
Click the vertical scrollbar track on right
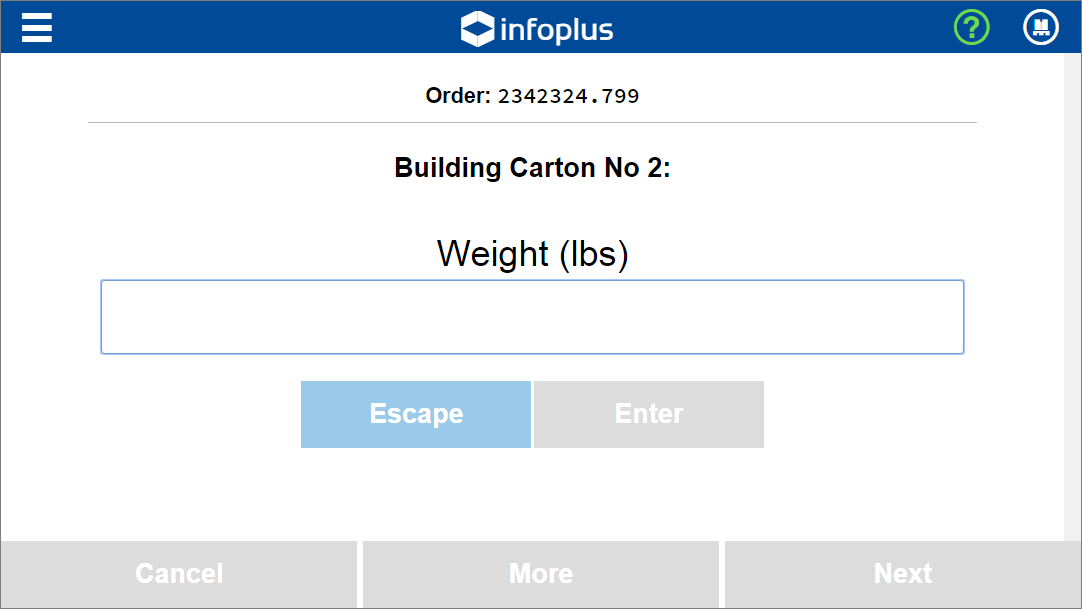pos(1072,297)
